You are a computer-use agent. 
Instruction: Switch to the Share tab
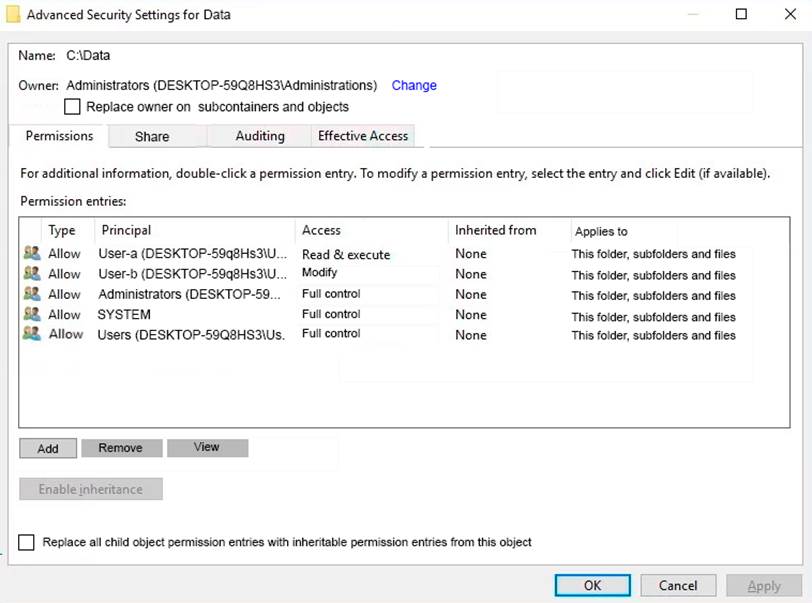click(x=152, y=136)
